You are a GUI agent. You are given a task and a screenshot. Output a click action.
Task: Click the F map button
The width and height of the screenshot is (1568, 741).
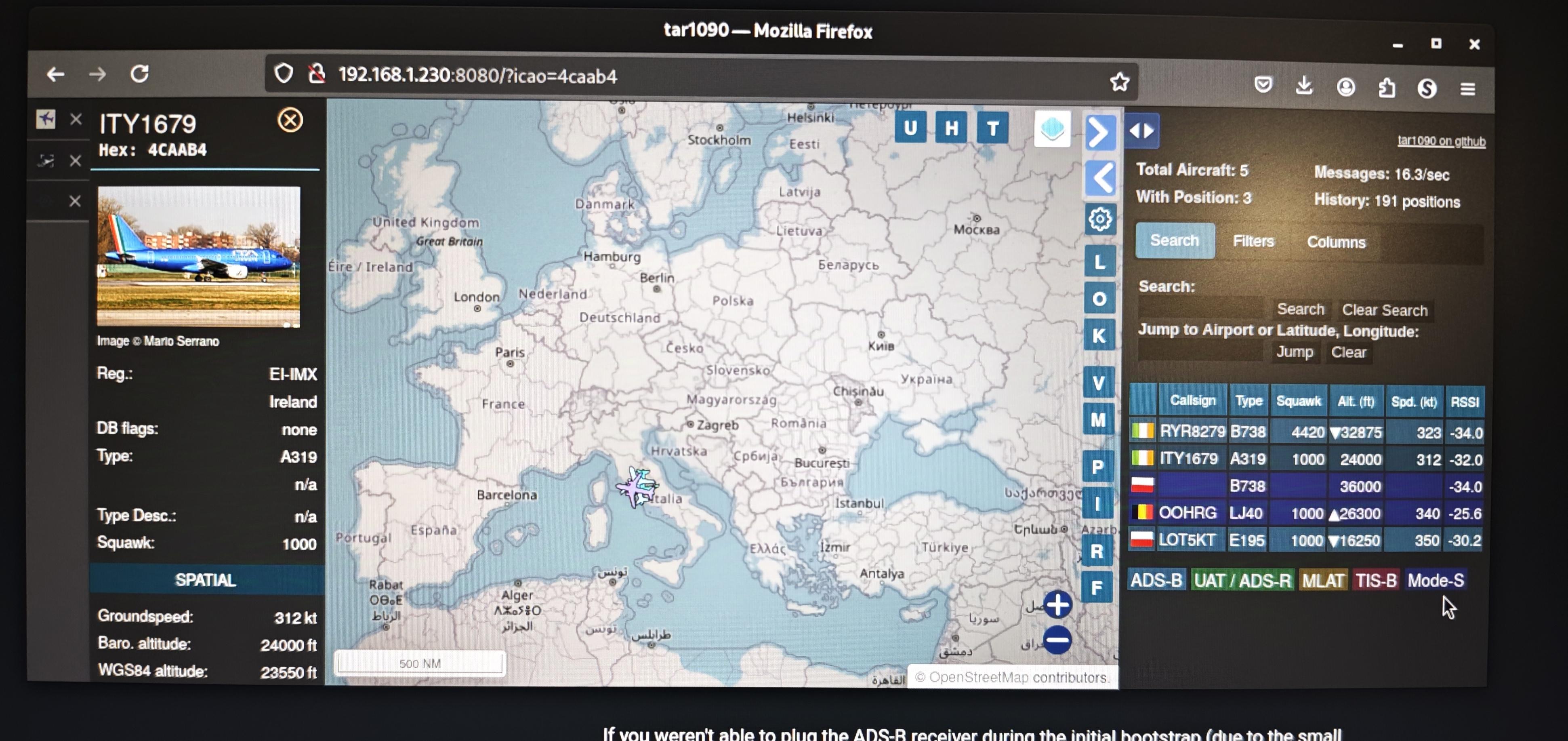click(1097, 587)
